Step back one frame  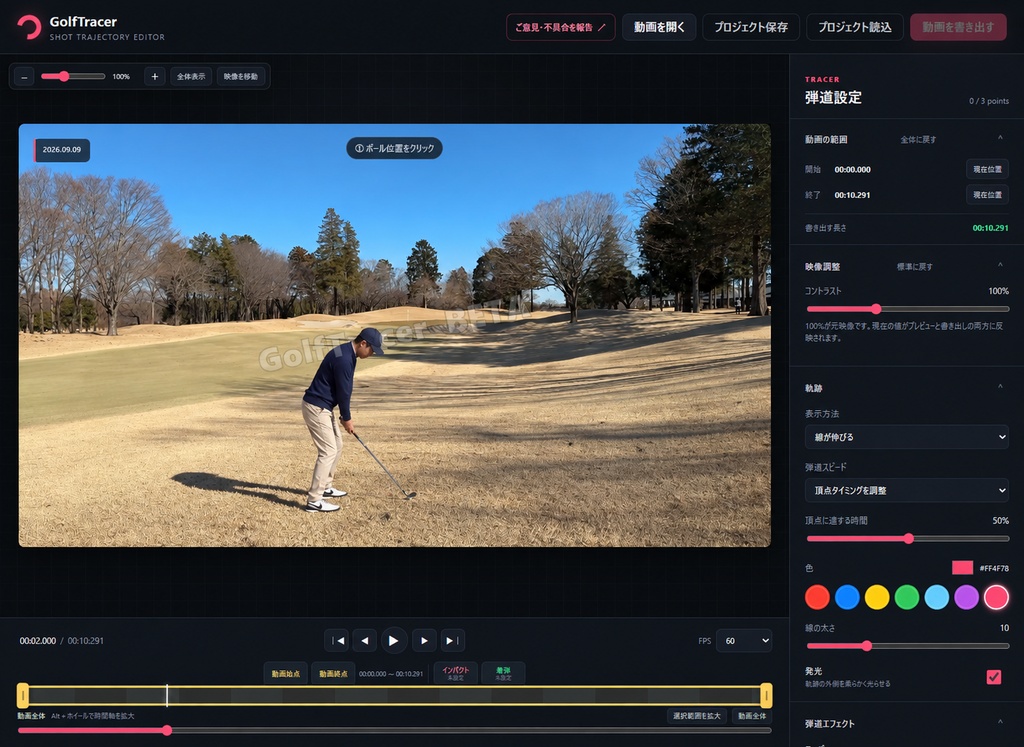[364, 641]
